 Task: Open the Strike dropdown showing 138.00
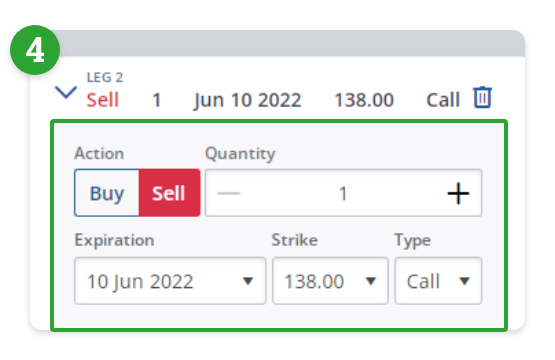click(330, 281)
